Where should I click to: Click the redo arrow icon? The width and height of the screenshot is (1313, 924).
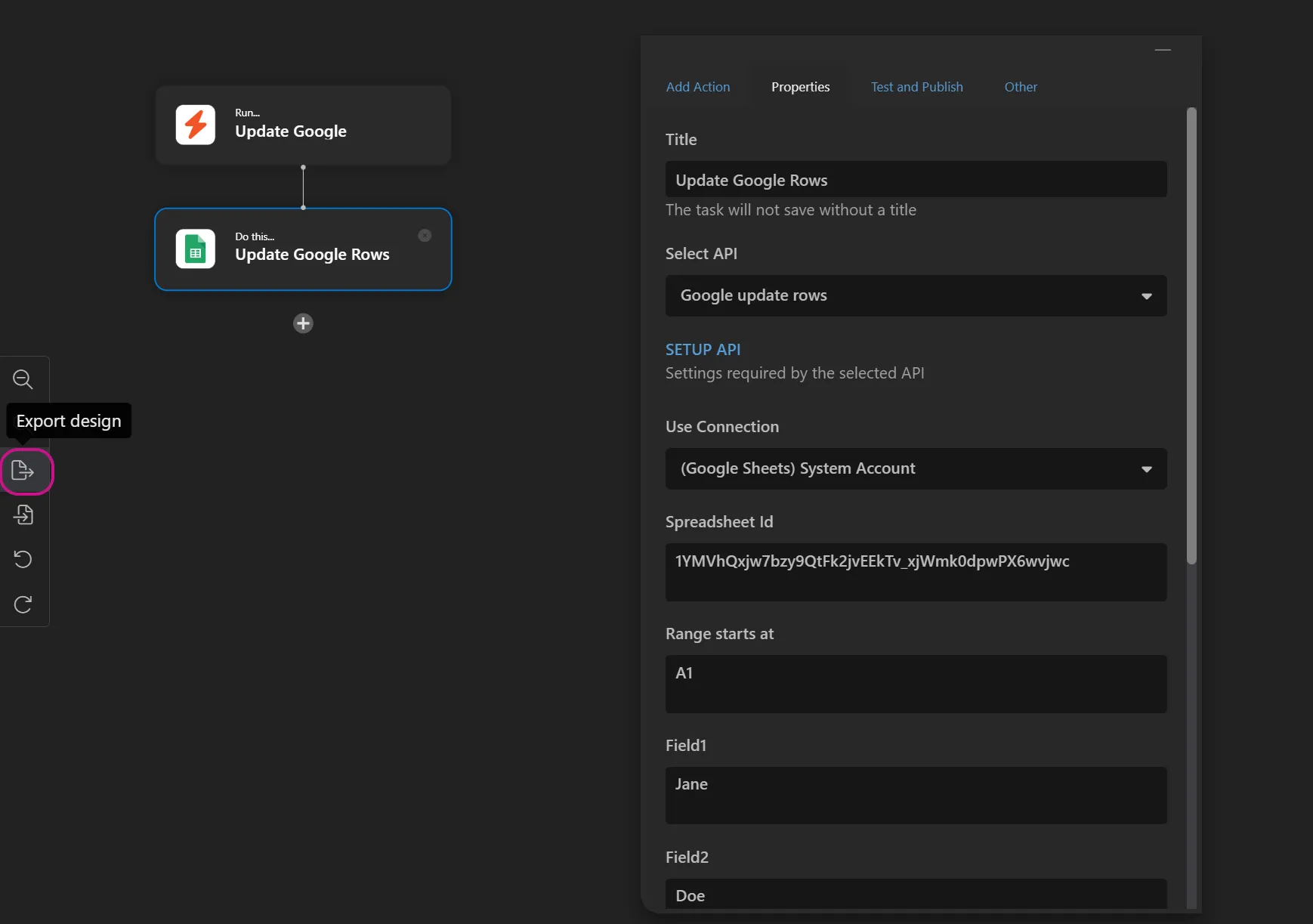click(23, 604)
